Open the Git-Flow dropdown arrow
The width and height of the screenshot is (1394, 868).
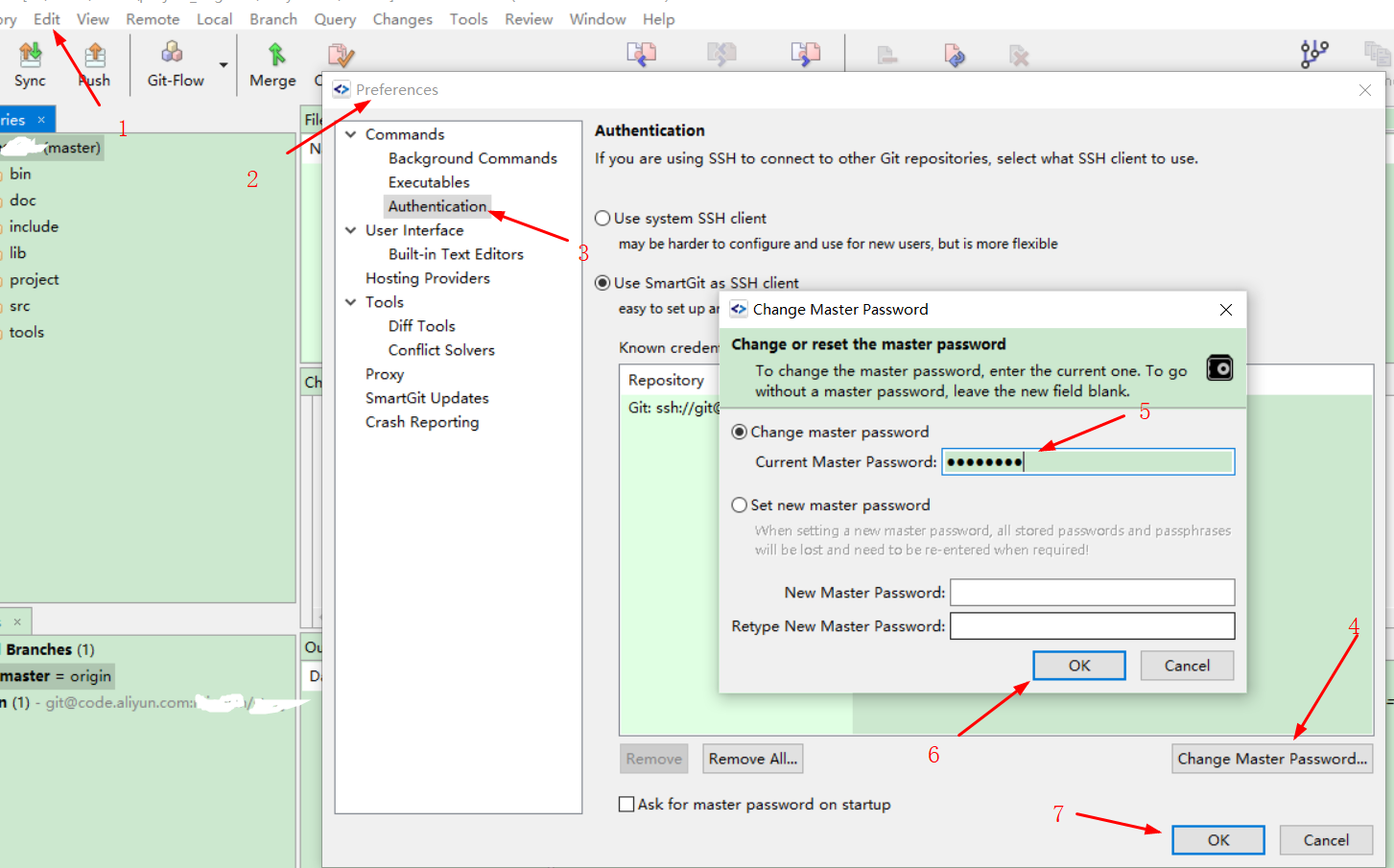click(224, 65)
